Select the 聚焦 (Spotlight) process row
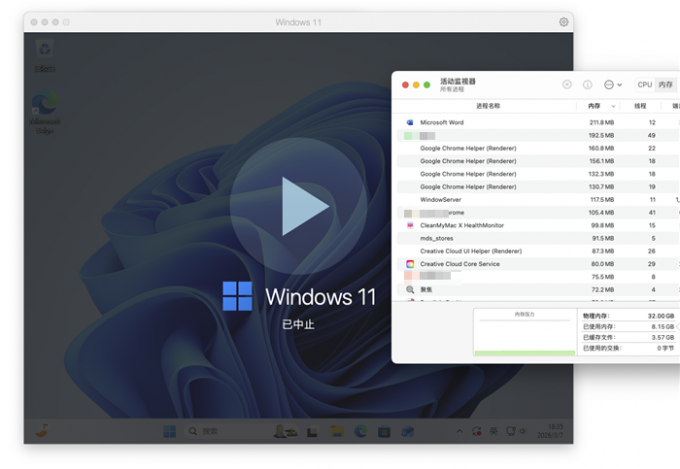The height and width of the screenshot is (469, 680). pos(538,289)
